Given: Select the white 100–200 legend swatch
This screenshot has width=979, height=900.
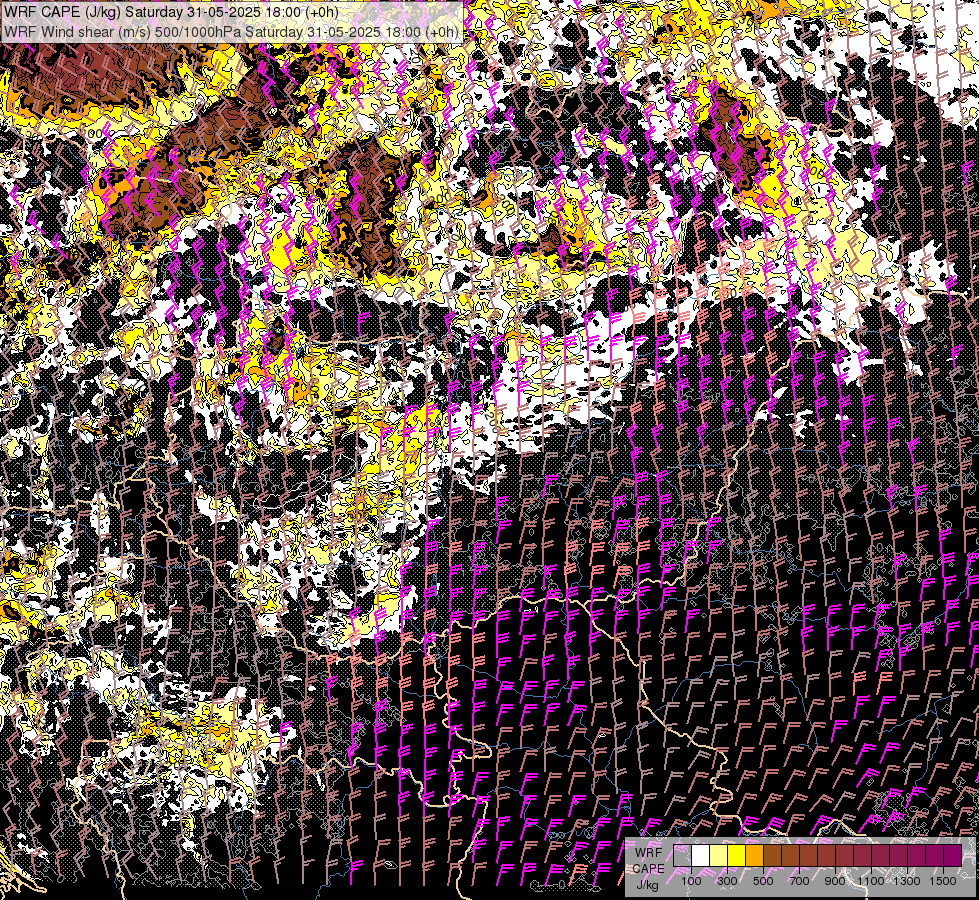Looking at the screenshot, I should tap(701, 855).
